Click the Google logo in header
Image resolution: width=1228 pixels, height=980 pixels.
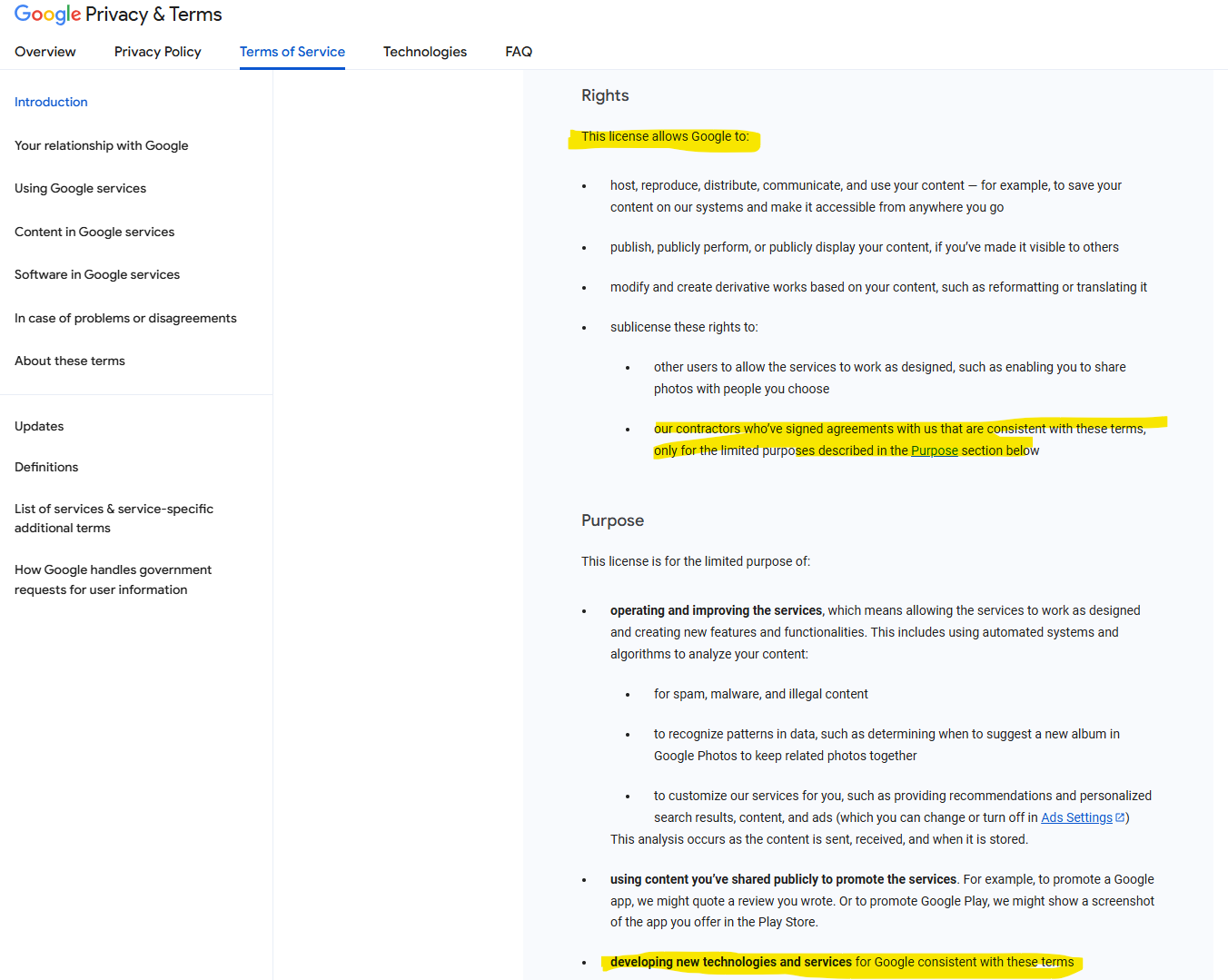(x=47, y=15)
